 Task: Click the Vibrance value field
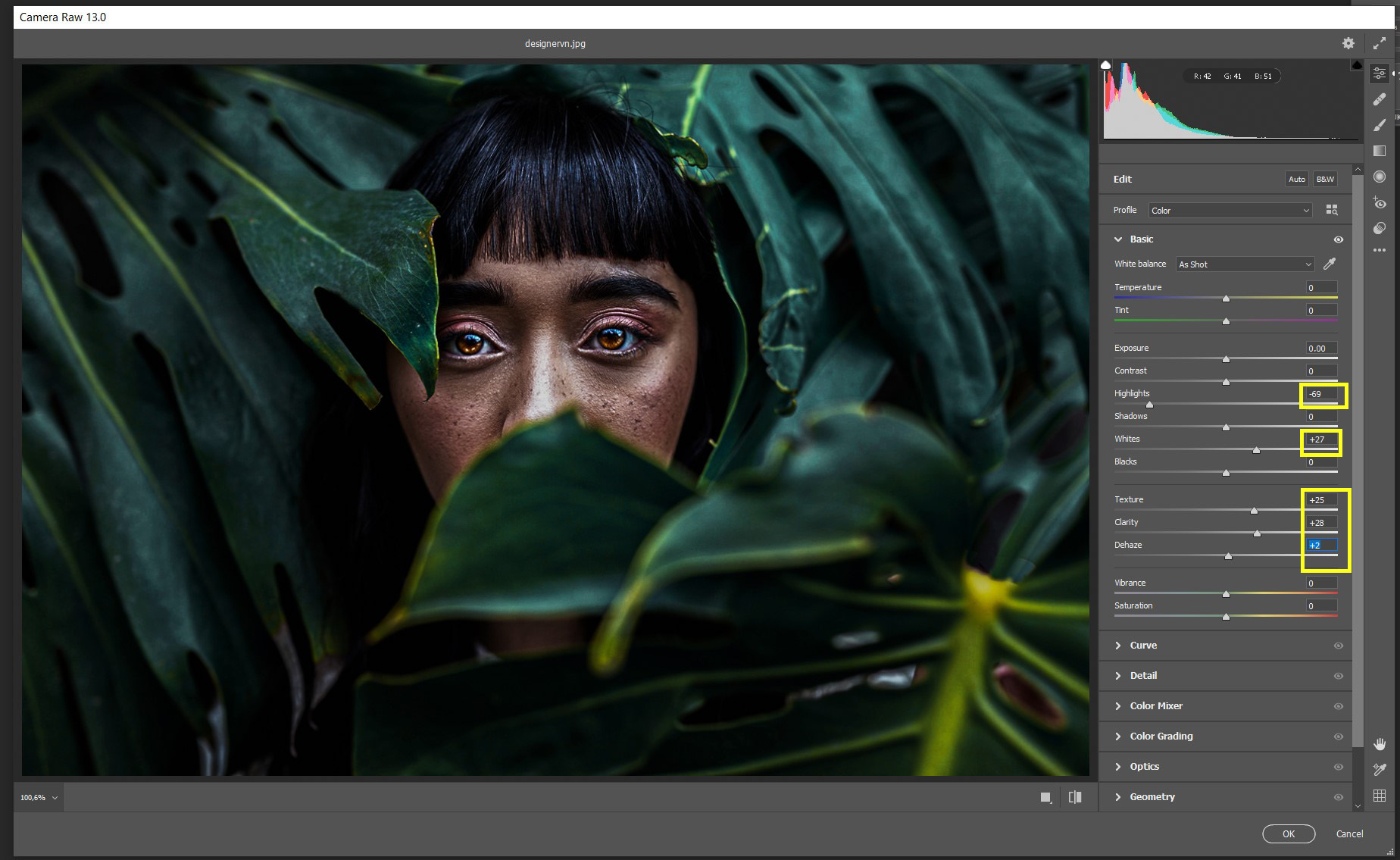[x=1322, y=583]
